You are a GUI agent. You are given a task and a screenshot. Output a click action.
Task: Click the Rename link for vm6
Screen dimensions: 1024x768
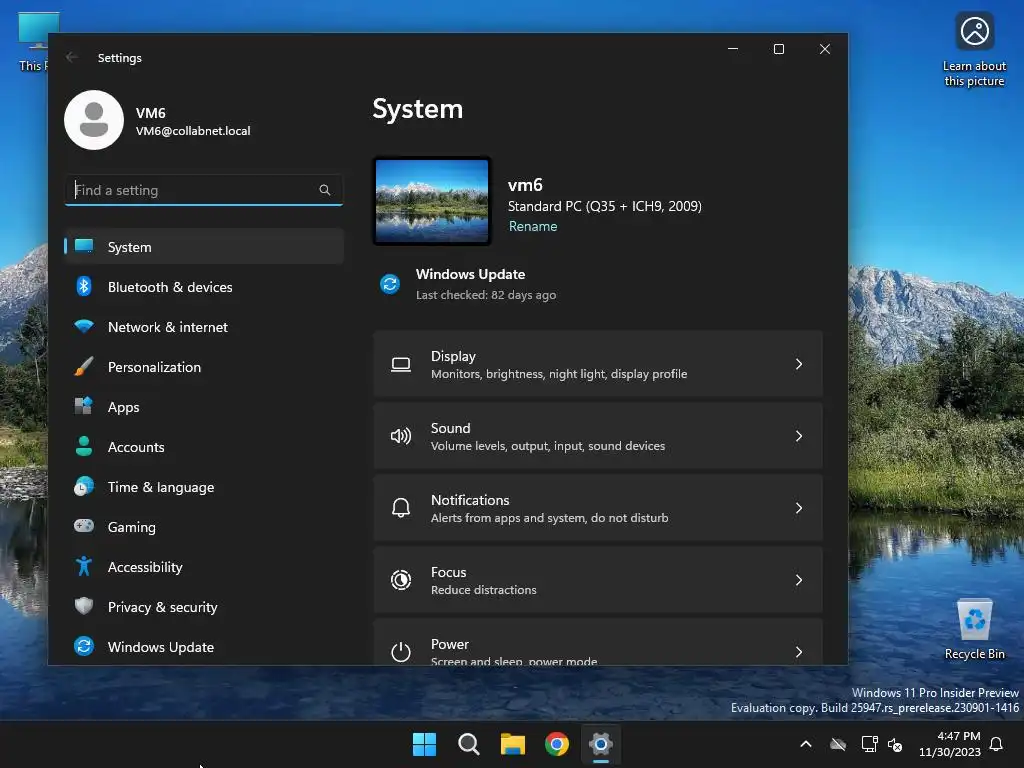pos(533,226)
